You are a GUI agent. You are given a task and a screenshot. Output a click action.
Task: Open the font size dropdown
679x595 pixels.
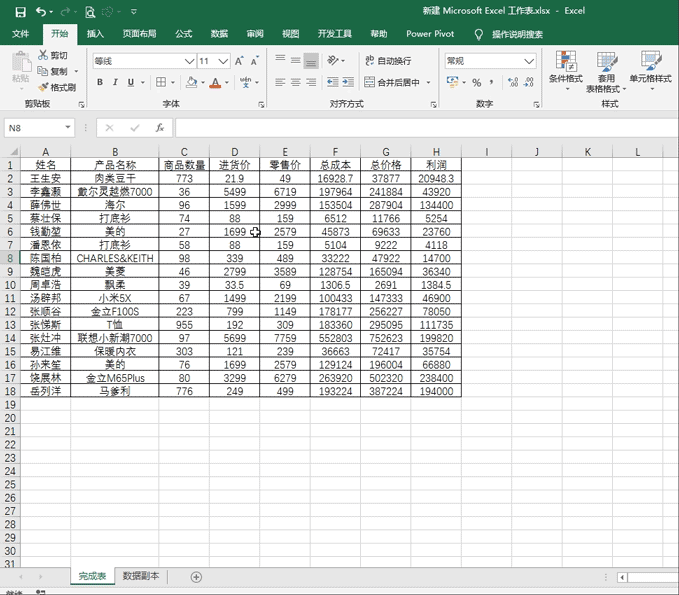[223, 61]
